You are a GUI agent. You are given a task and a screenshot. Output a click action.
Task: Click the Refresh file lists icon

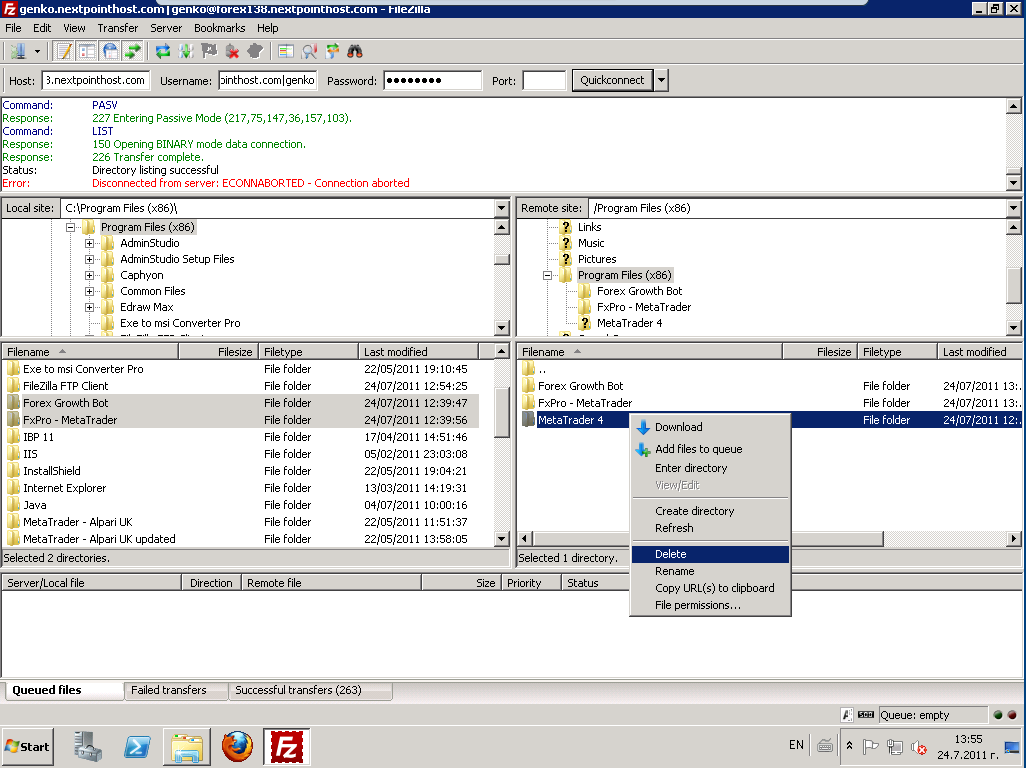click(x=163, y=51)
